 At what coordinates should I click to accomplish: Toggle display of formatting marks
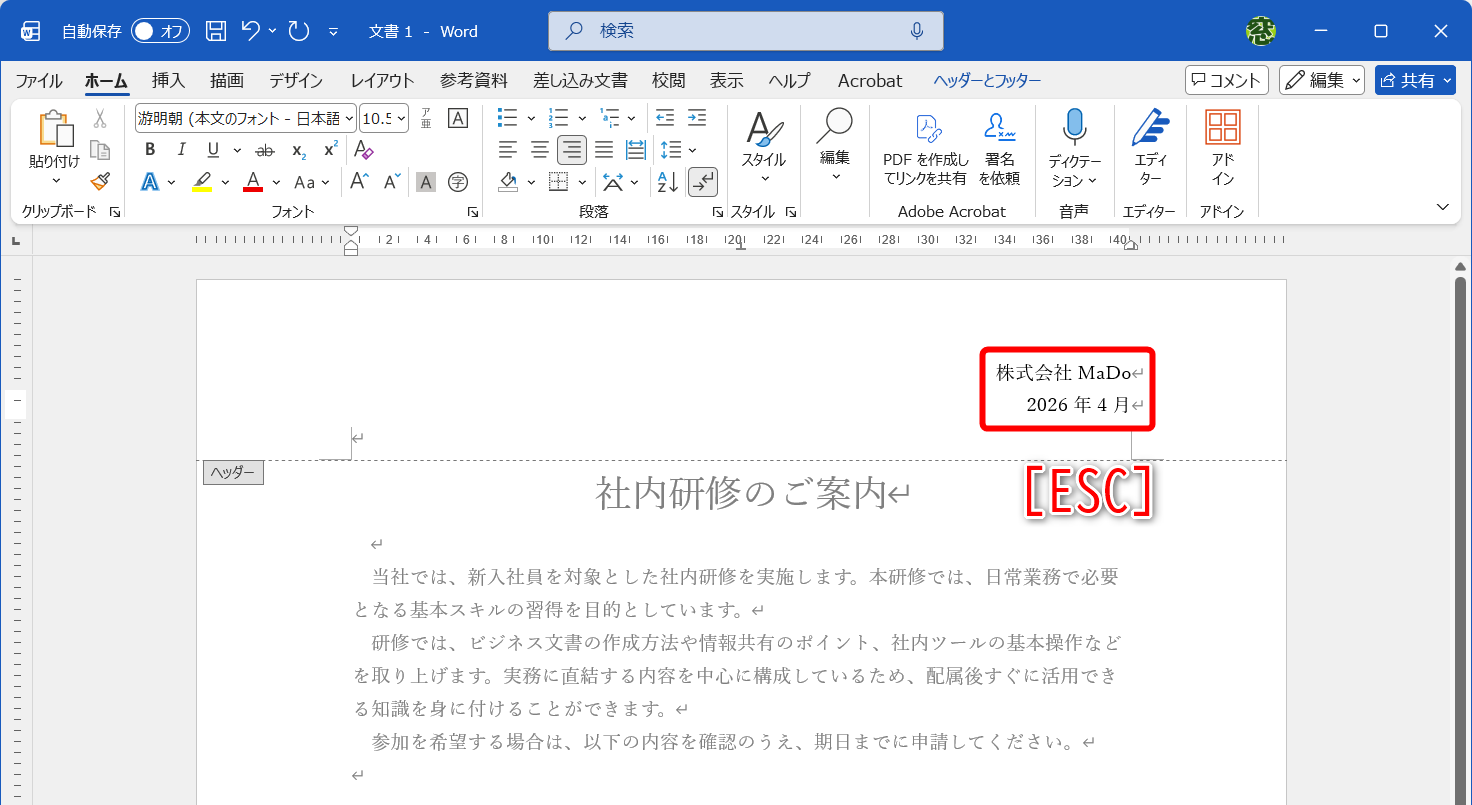(x=703, y=181)
